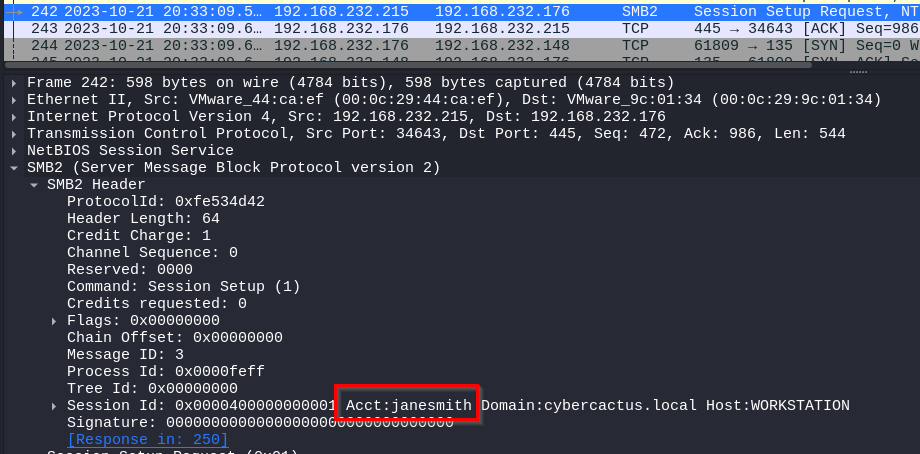Select the ProtocolId field line
Screen dimensions: 920x454
(x=165, y=201)
